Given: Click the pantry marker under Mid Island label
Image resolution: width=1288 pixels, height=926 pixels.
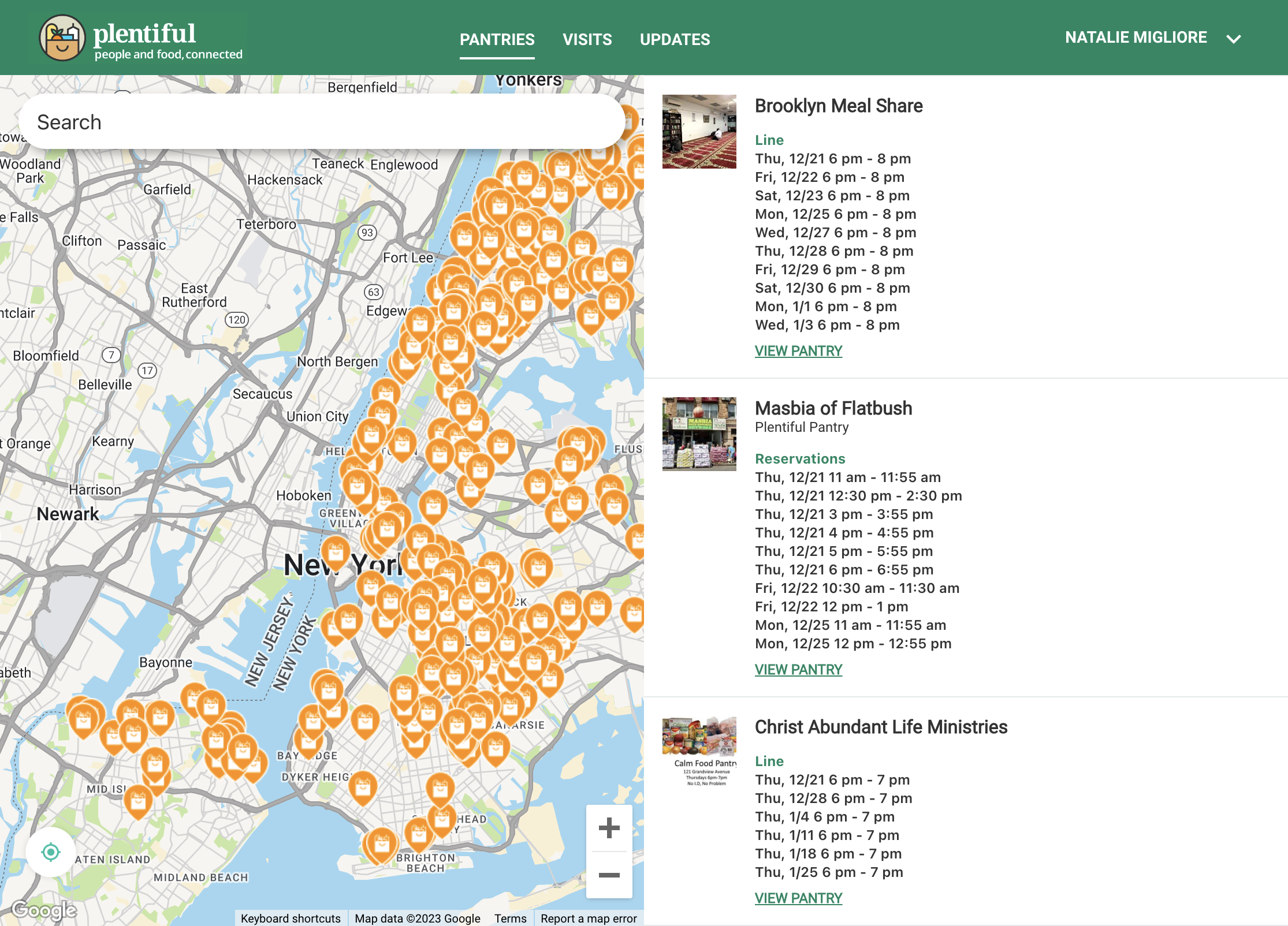Looking at the screenshot, I should pyautogui.click(x=138, y=801).
